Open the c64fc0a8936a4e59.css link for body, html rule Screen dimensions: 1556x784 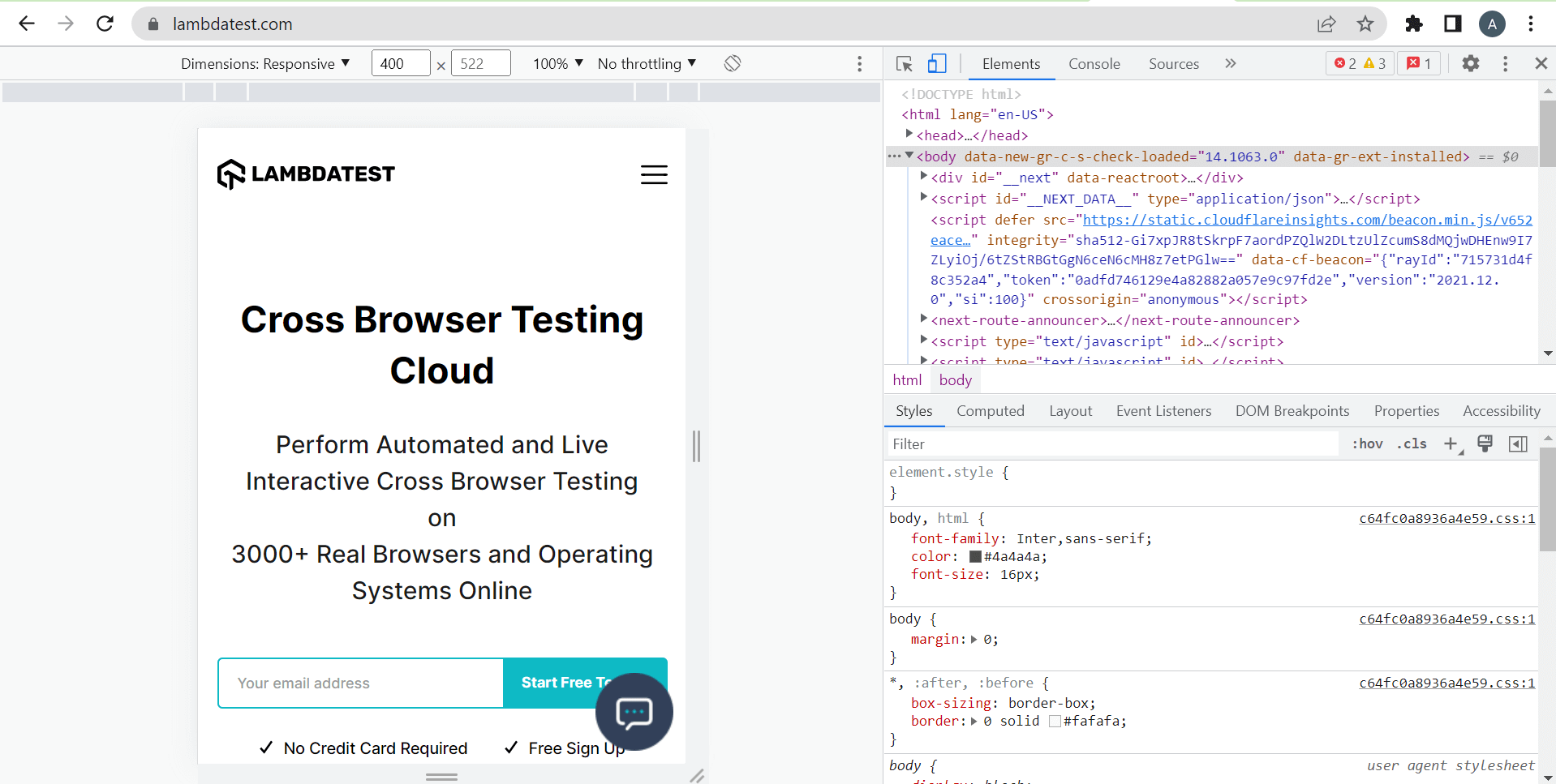[1446, 519]
